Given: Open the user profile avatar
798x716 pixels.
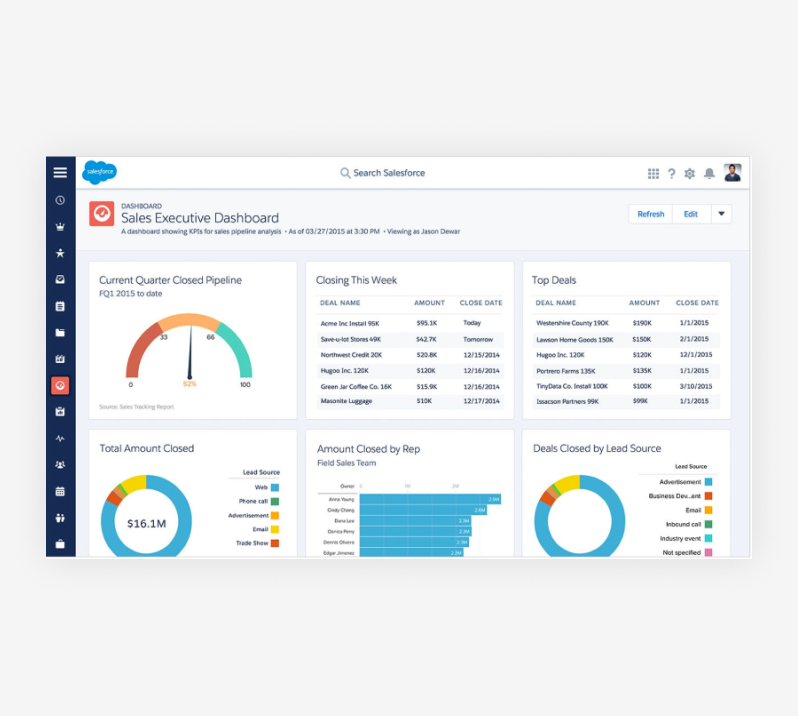Looking at the screenshot, I should [732, 173].
